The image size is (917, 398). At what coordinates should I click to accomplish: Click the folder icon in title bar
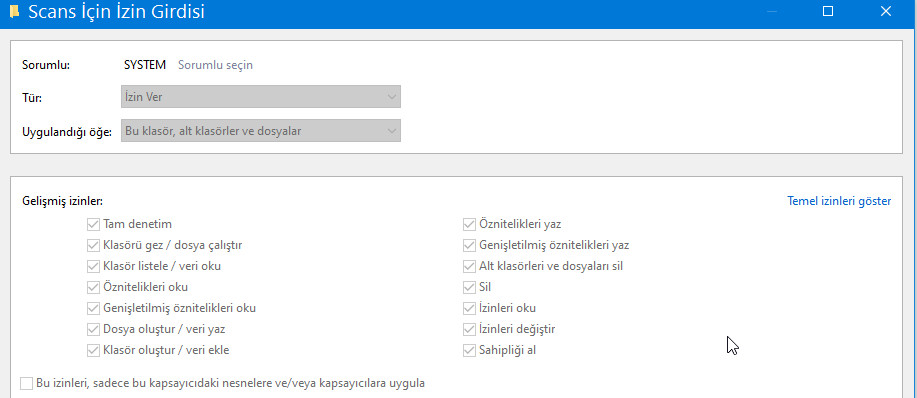pyautogui.click(x=15, y=12)
